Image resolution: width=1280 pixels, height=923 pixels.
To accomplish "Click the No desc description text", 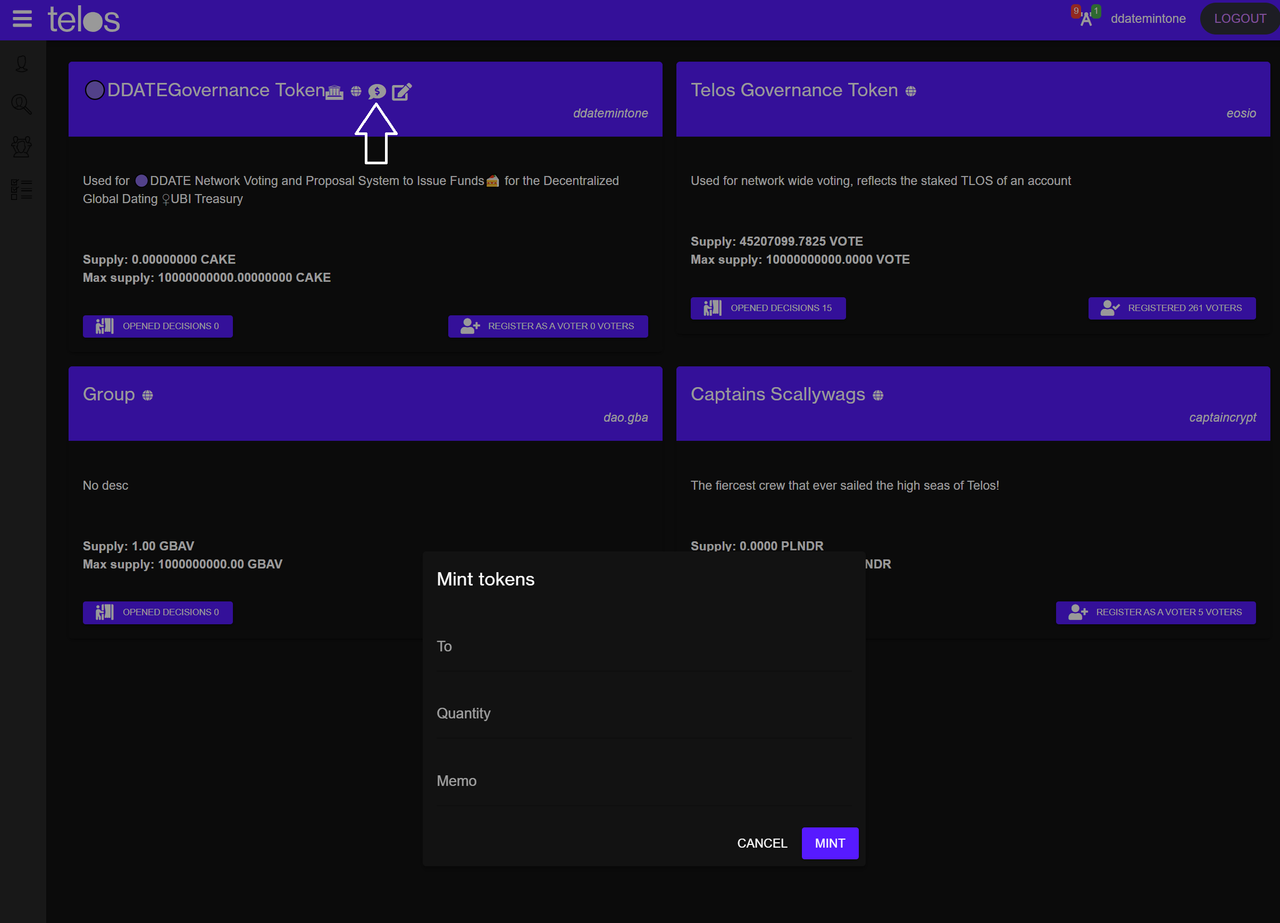I will coord(106,486).
